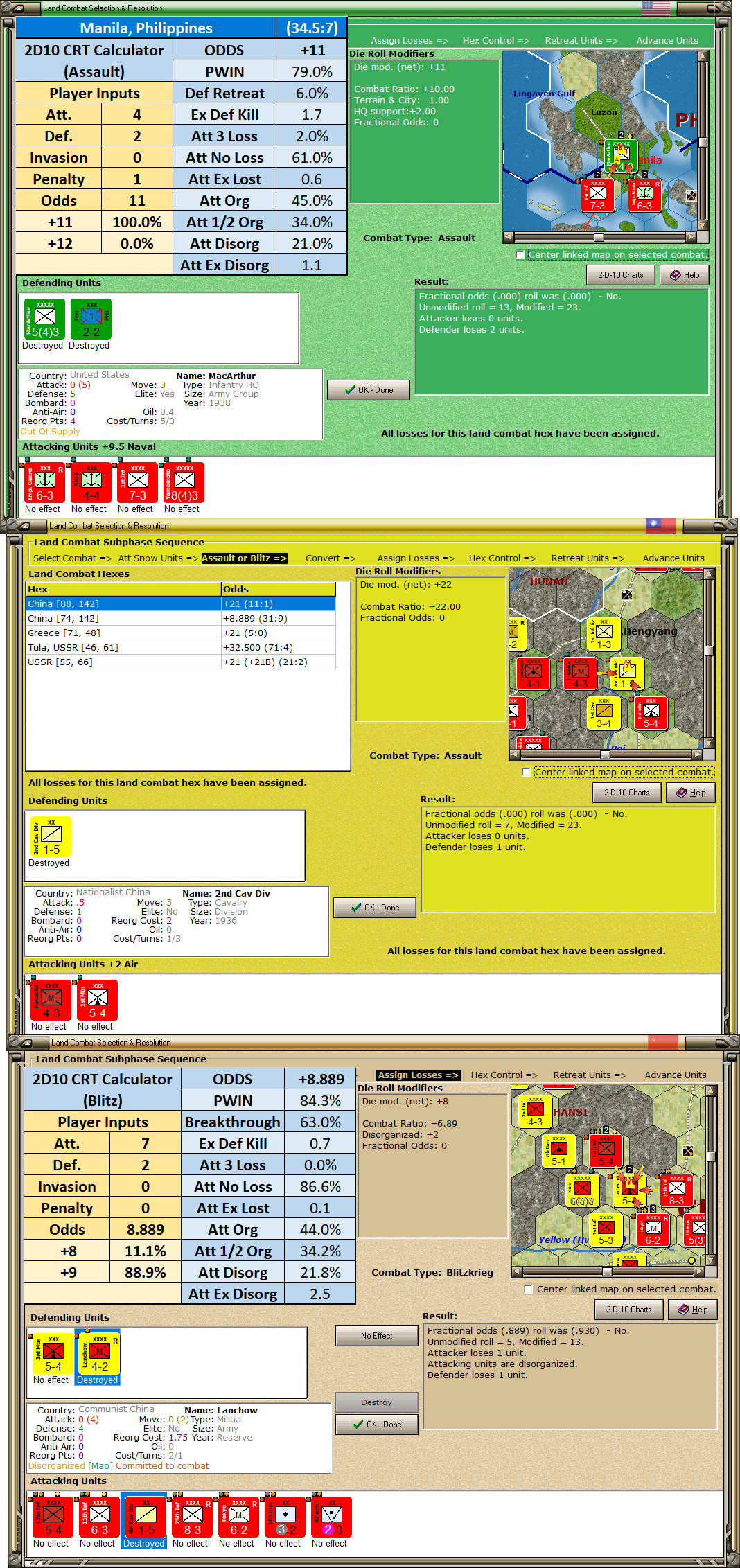Screen dimensions: 740x1568
Task: Select MacArthur 5(4)3 defending unit counter
Action: coord(45,319)
